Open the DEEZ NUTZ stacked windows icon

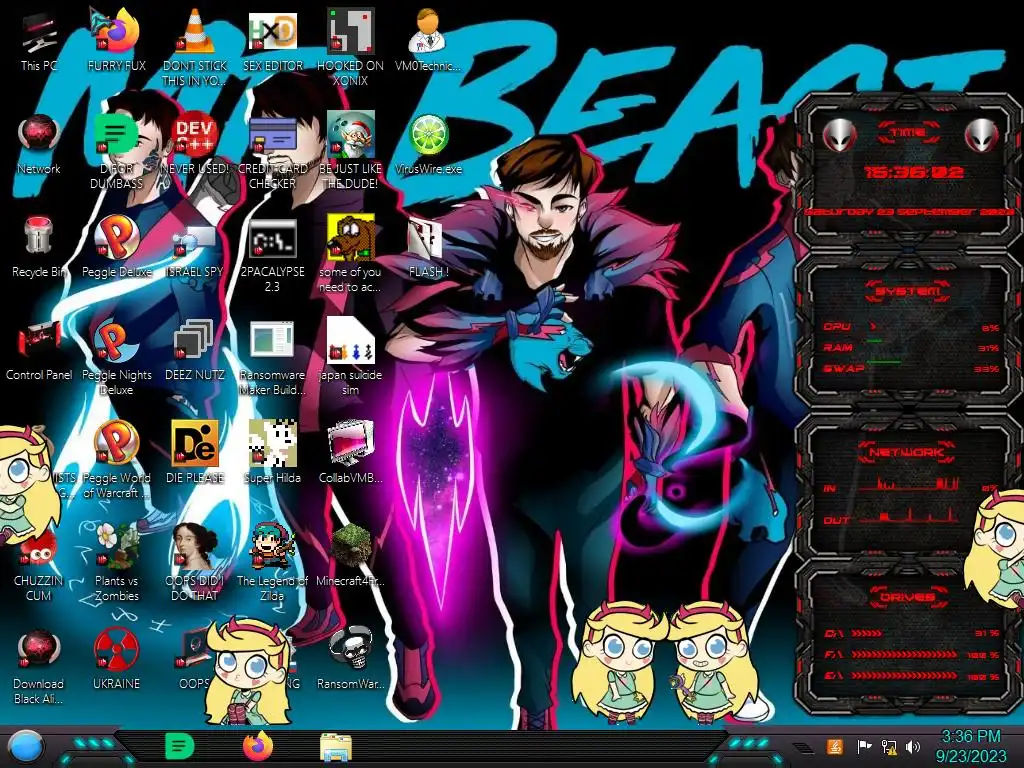tap(195, 351)
